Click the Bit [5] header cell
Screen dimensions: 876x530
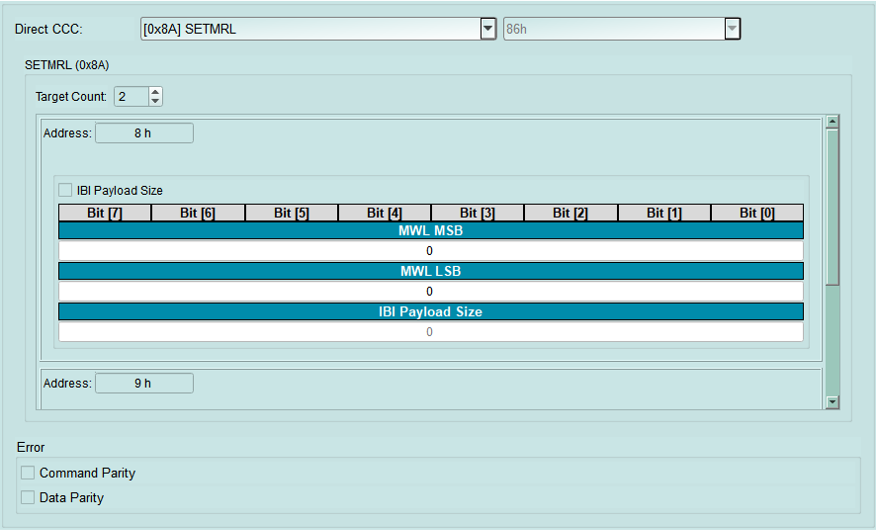[x=291, y=213]
